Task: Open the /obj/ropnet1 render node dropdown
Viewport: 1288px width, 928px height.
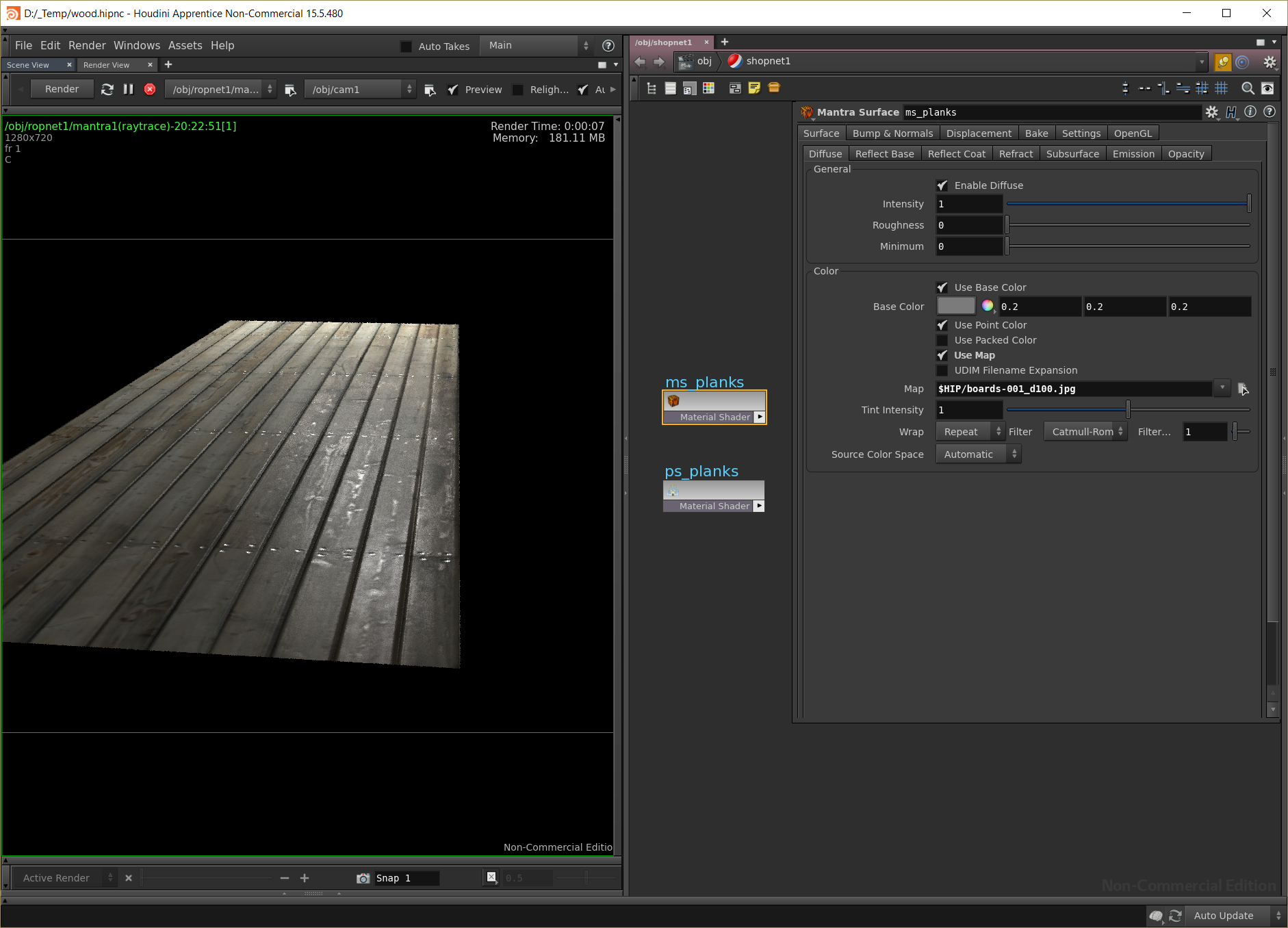Action: [x=221, y=90]
